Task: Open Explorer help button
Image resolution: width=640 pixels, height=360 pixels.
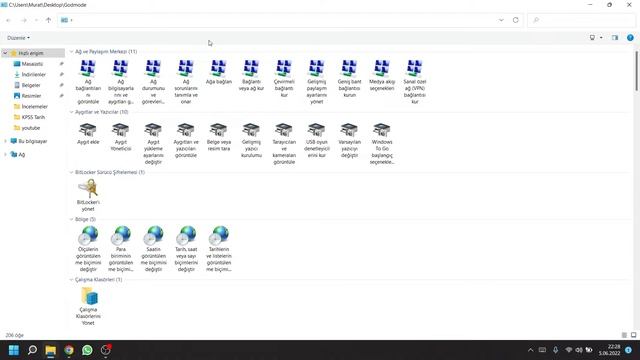Action: pyautogui.click(x=630, y=38)
